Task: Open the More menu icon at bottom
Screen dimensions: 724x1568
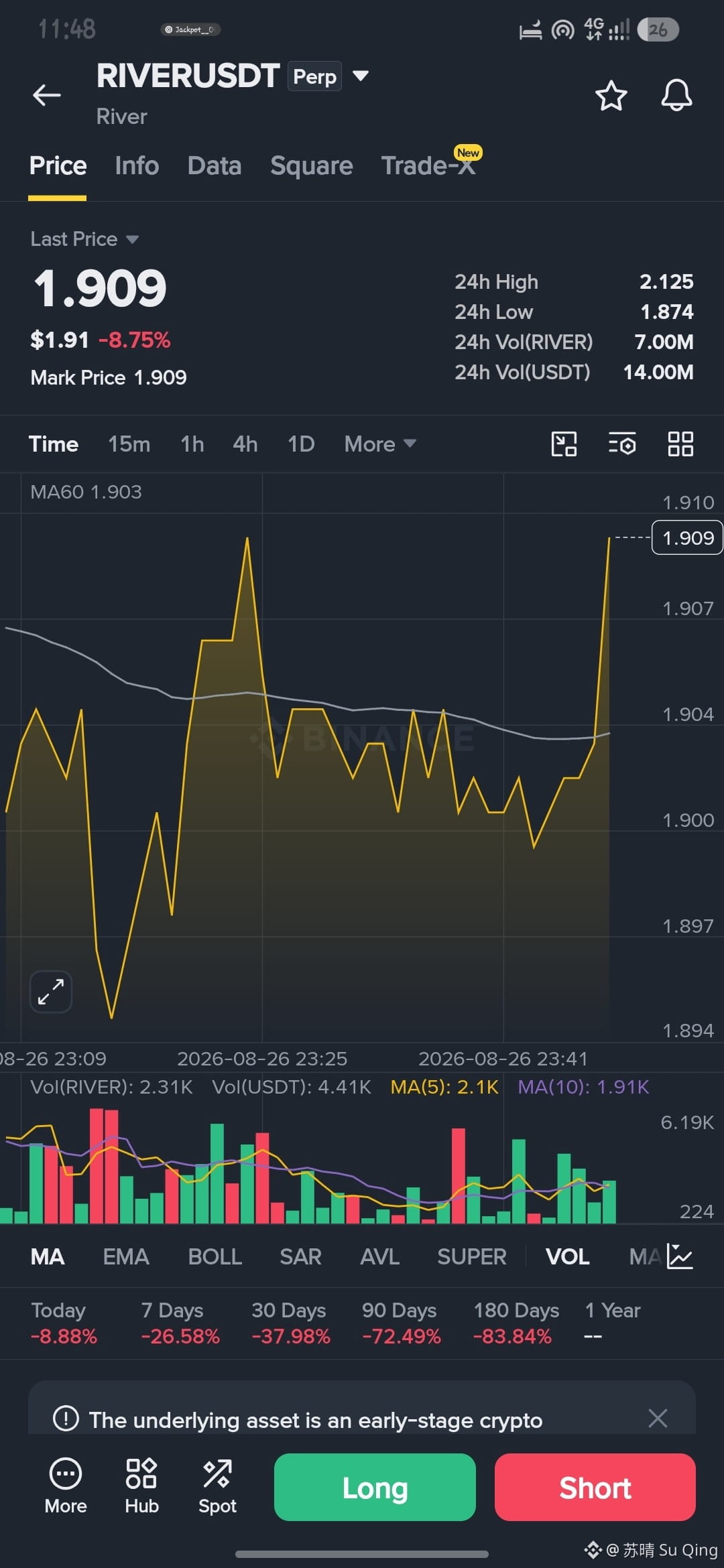Action: point(66,1486)
